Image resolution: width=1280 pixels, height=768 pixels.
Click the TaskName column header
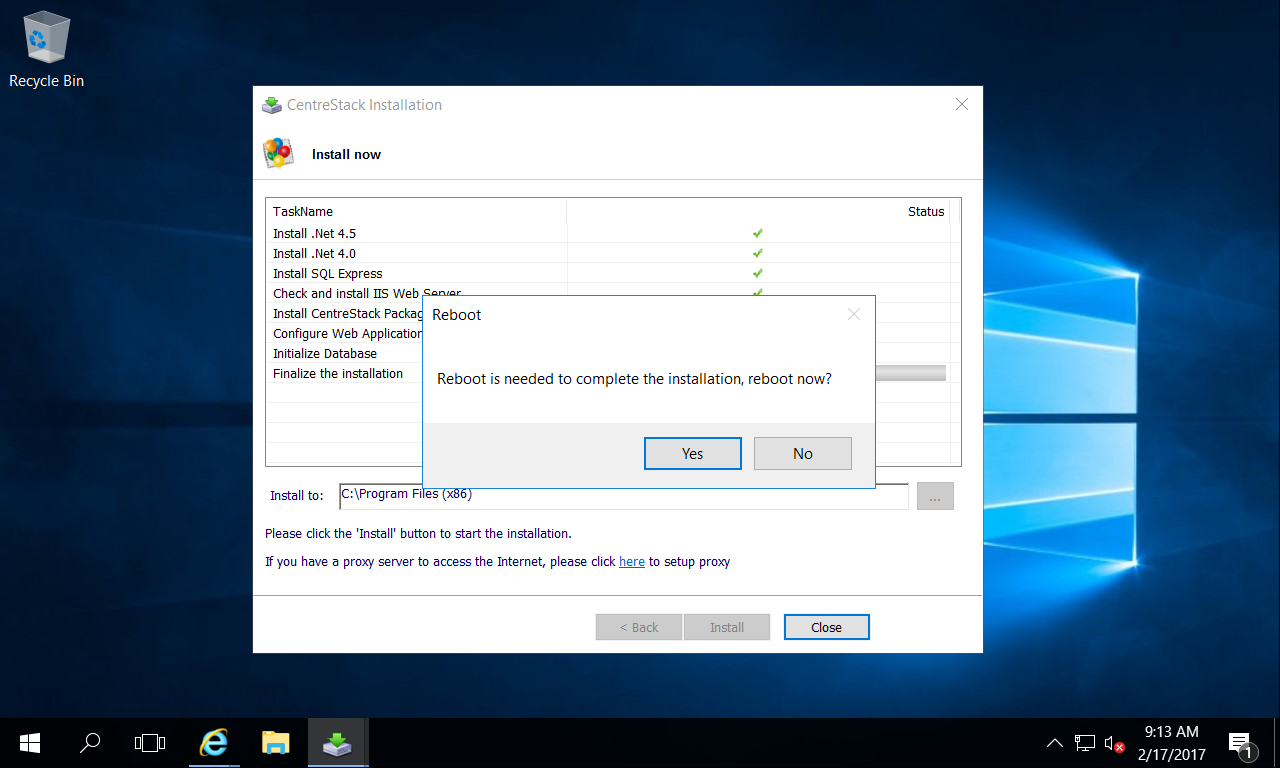416,211
